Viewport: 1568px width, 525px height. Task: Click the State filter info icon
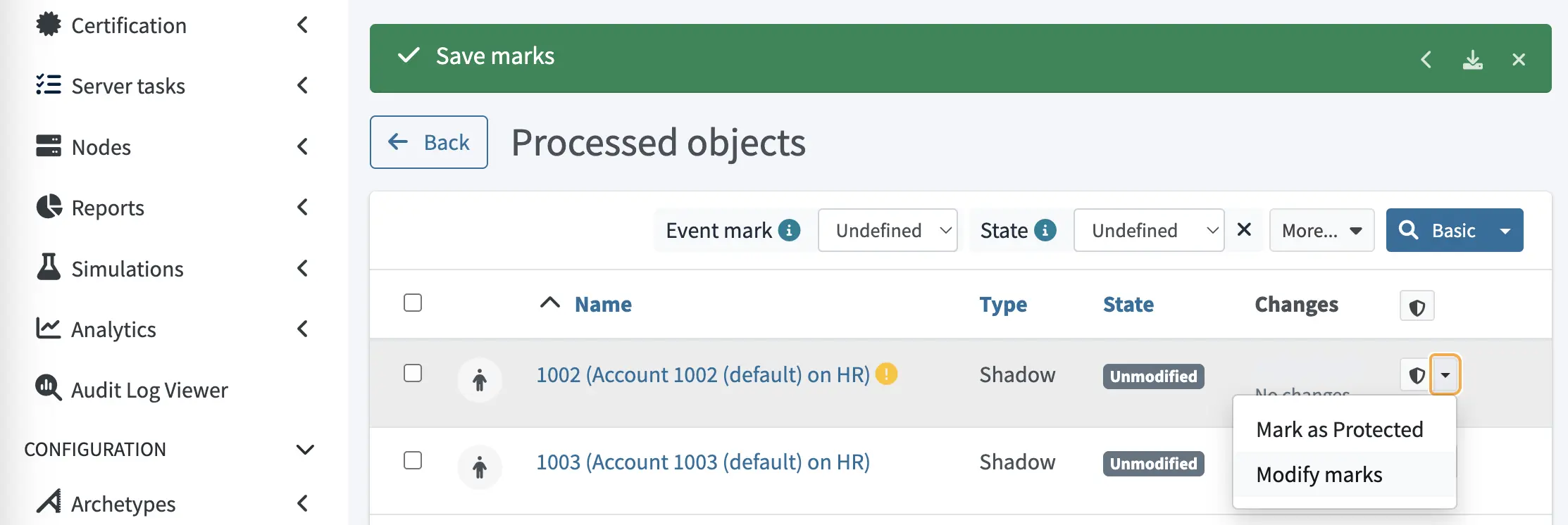(1045, 230)
